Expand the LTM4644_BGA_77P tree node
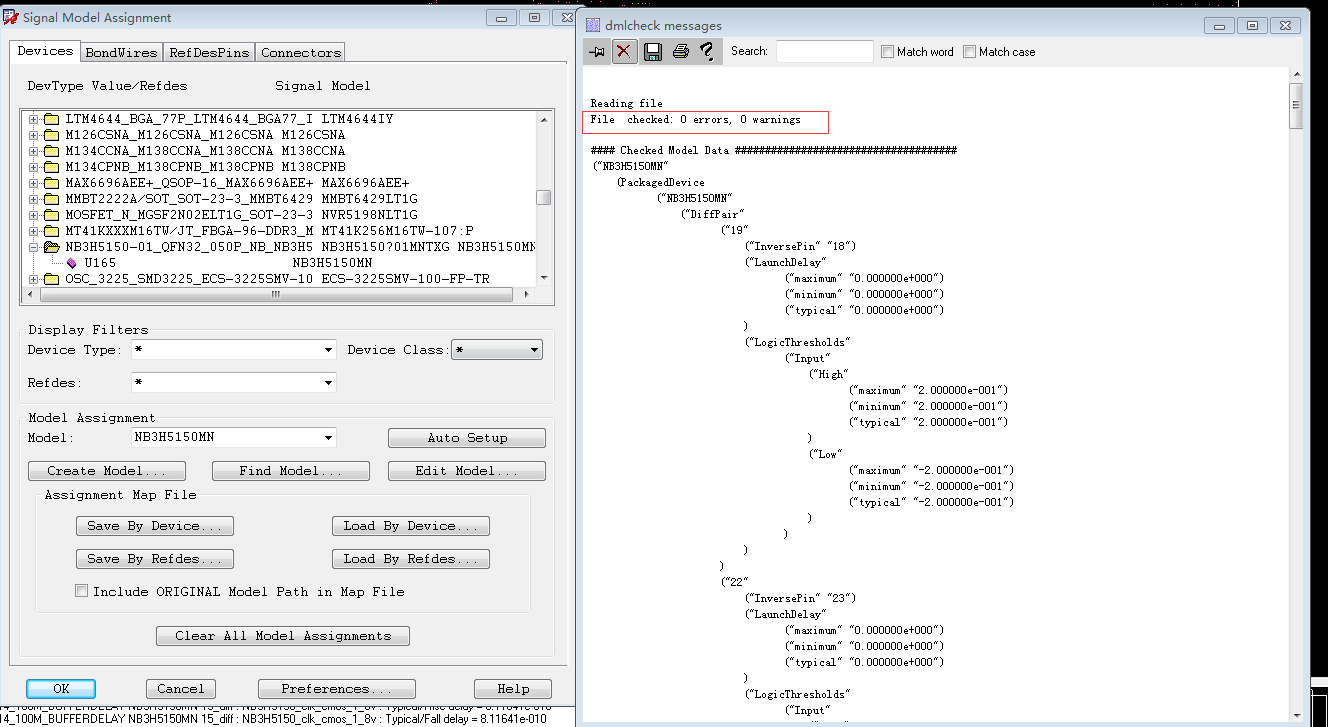 tap(33, 119)
